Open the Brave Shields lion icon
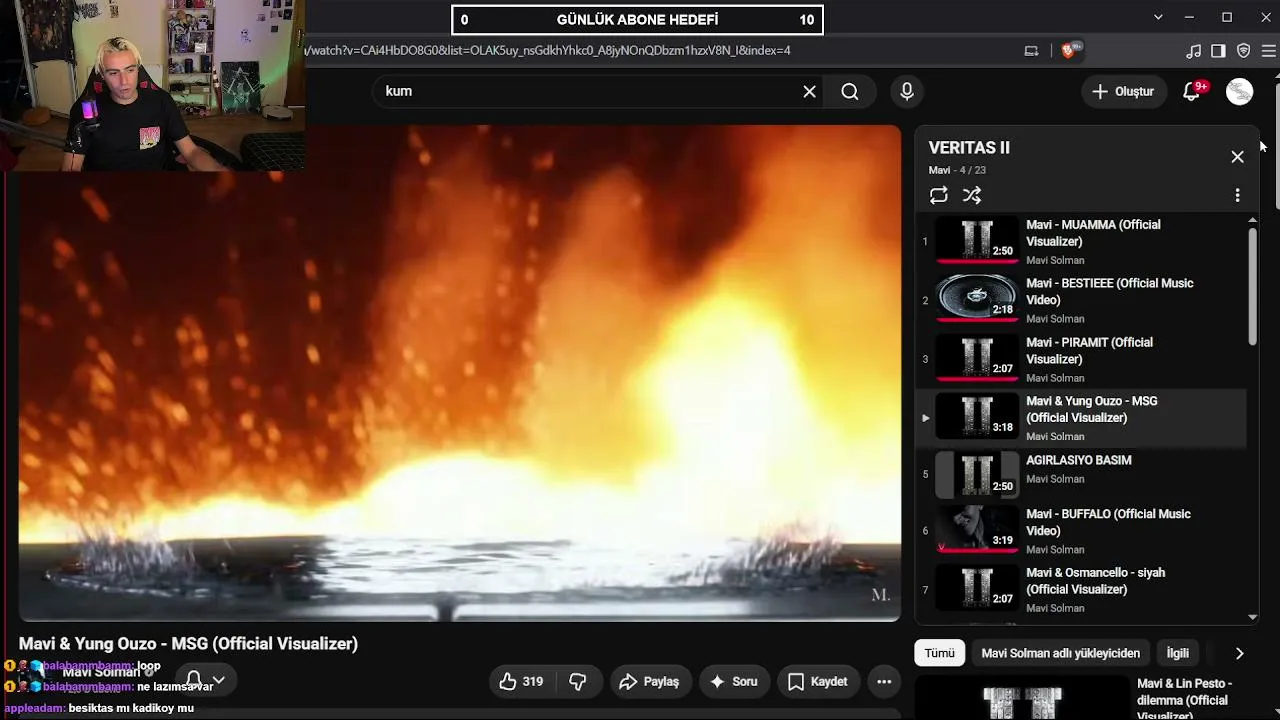Image resolution: width=1280 pixels, height=720 pixels. tap(1068, 51)
